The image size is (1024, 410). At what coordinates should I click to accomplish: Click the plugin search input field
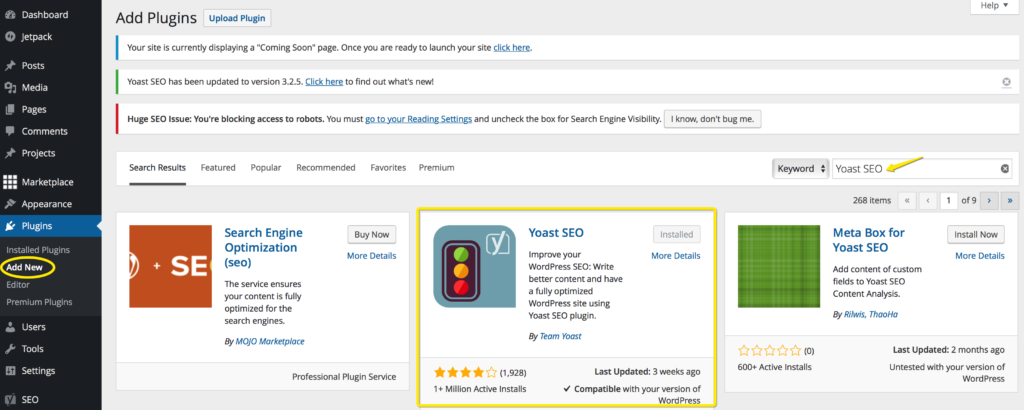pos(922,168)
